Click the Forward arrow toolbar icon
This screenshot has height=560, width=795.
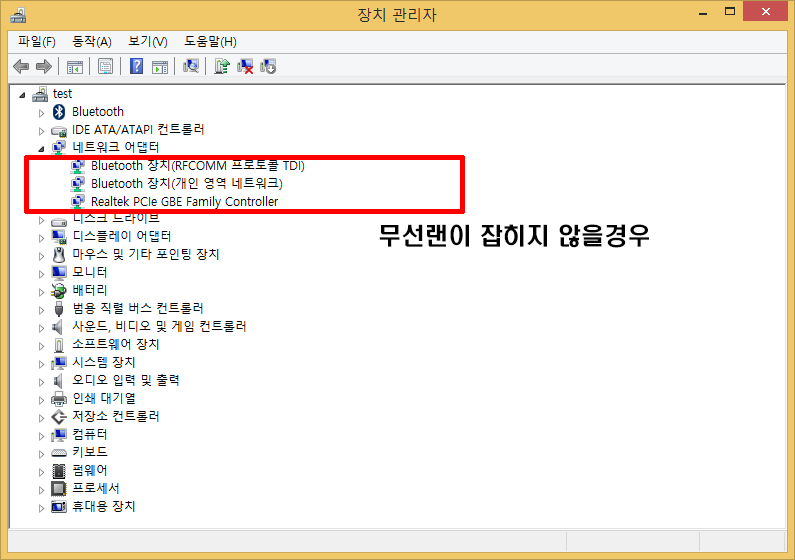coord(44,66)
